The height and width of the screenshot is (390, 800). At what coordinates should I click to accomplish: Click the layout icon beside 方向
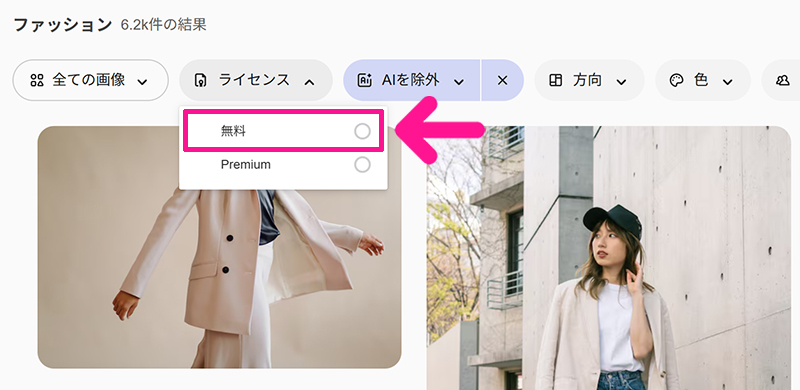(x=556, y=80)
